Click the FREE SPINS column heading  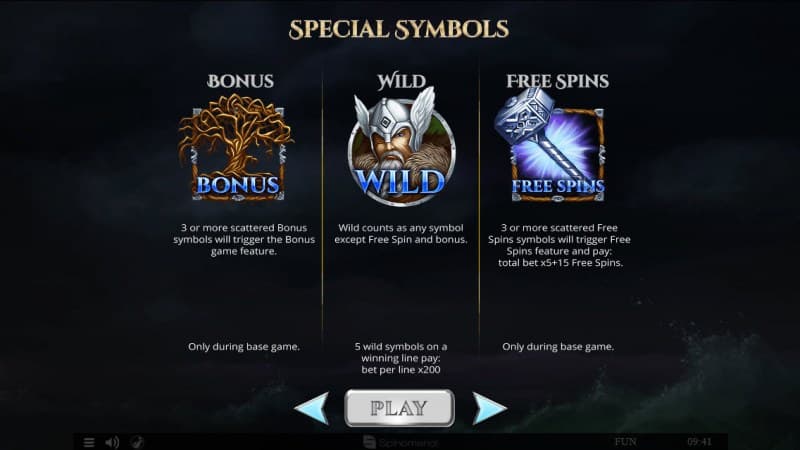(558, 81)
